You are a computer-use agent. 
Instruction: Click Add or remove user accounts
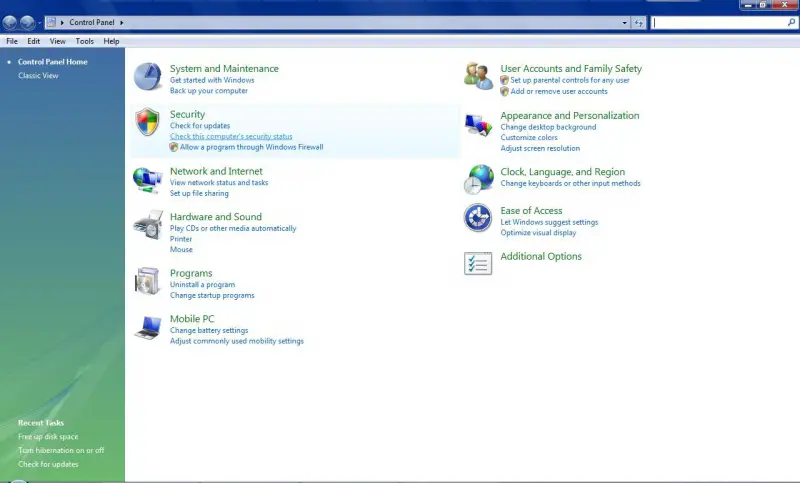(559, 91)
